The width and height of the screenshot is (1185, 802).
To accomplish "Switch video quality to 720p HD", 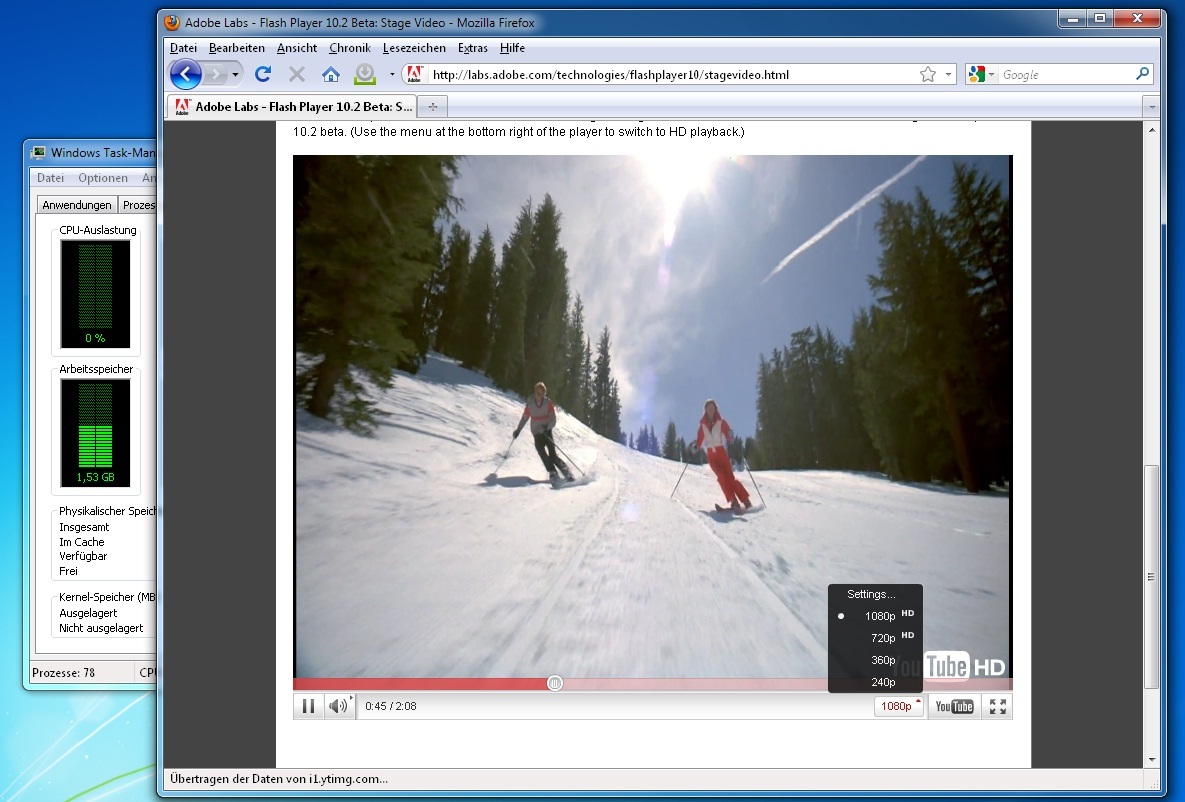I will coord(882,638).
